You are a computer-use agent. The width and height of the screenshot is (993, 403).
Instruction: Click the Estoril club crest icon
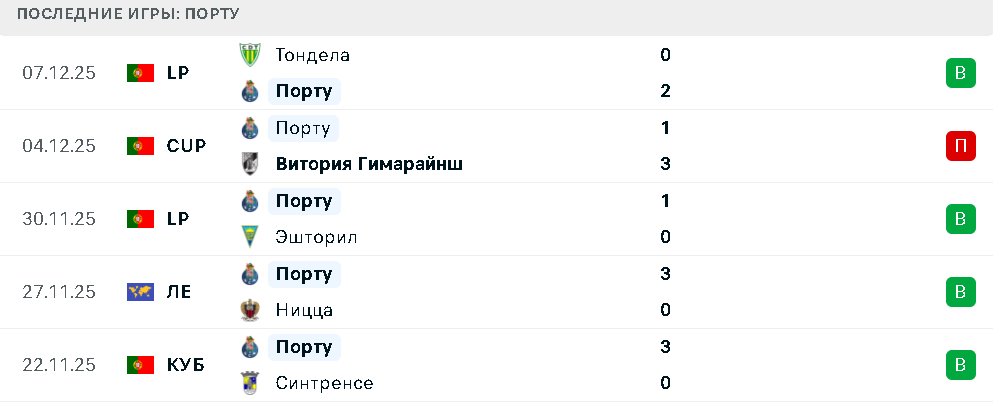coord(250,237)
